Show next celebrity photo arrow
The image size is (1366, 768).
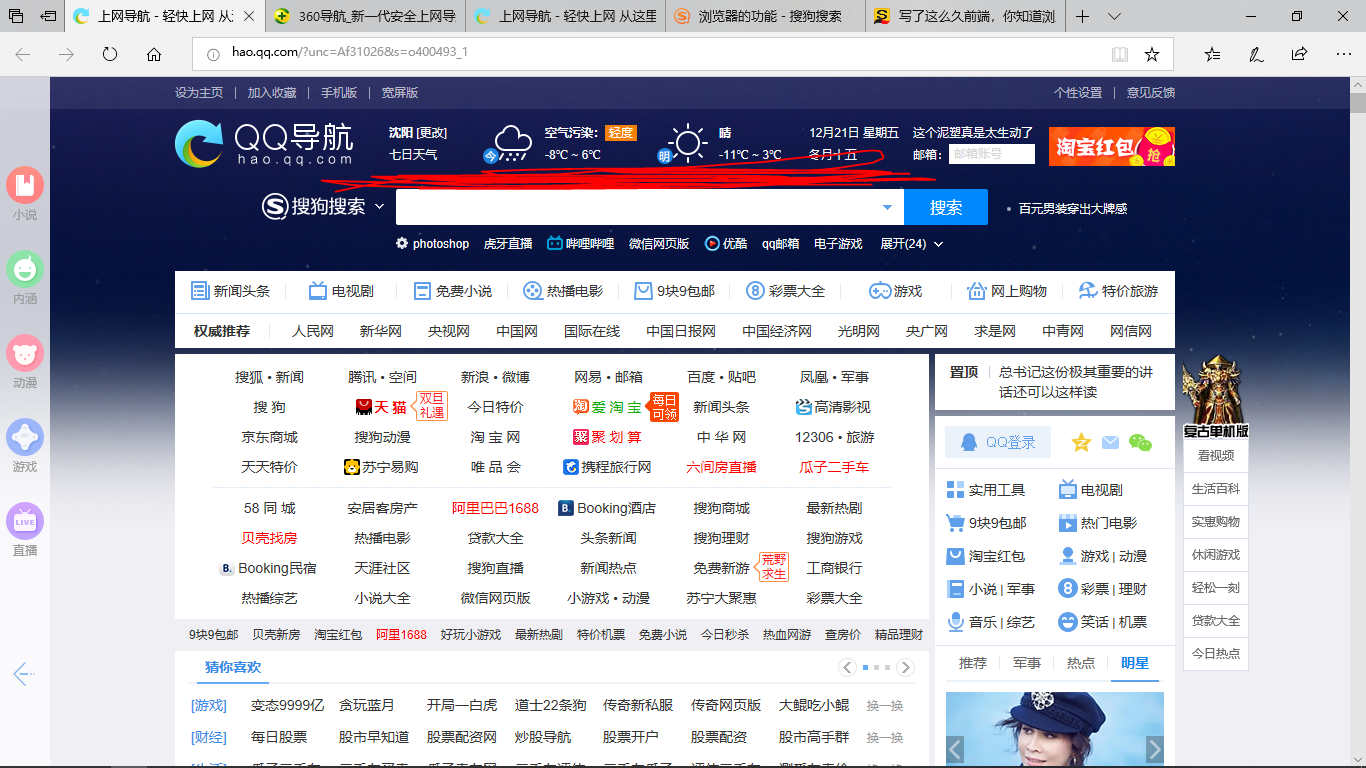1155,749
